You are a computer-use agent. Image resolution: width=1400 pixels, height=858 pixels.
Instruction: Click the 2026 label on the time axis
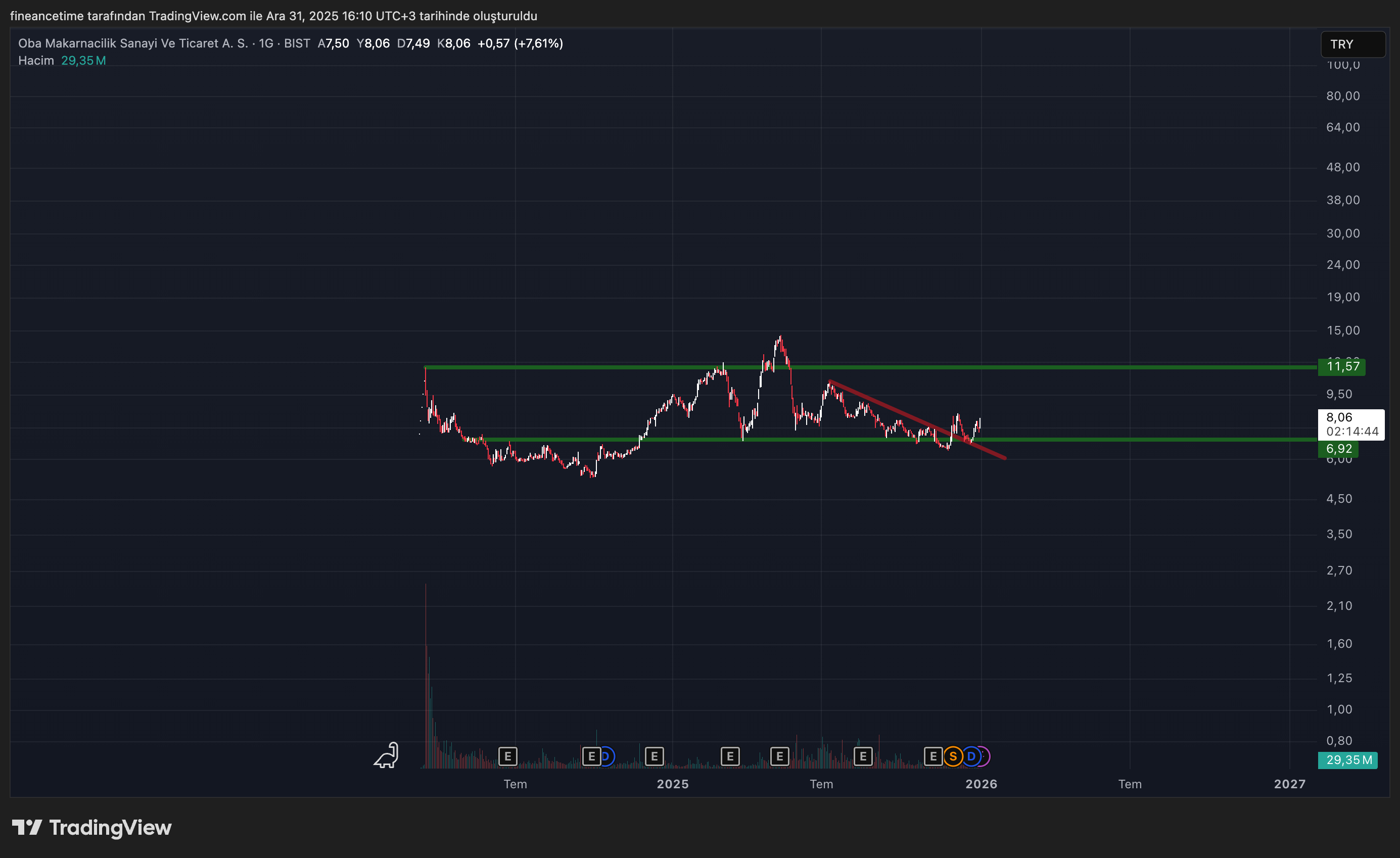(981, 784)
